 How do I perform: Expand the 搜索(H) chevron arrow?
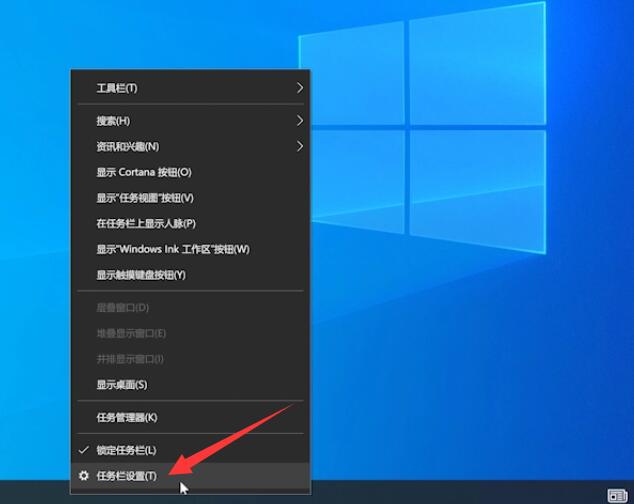click(x=300, y=121)
